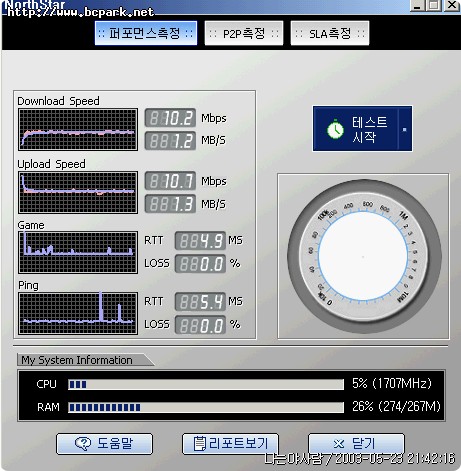Open help with the 도움말 button
Image resolution: width=461 pixels, height=471 pixels.
(x=104, y=444)
